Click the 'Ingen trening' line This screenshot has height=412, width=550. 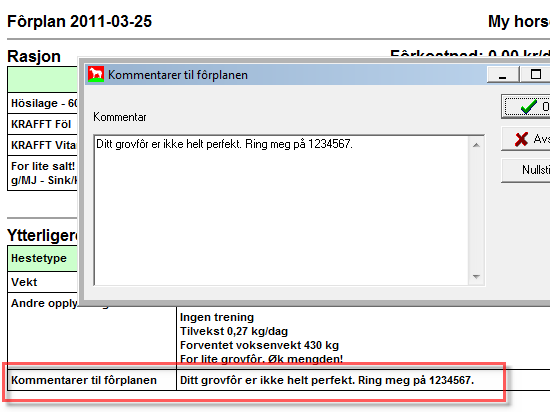click(x=217, y=317)
